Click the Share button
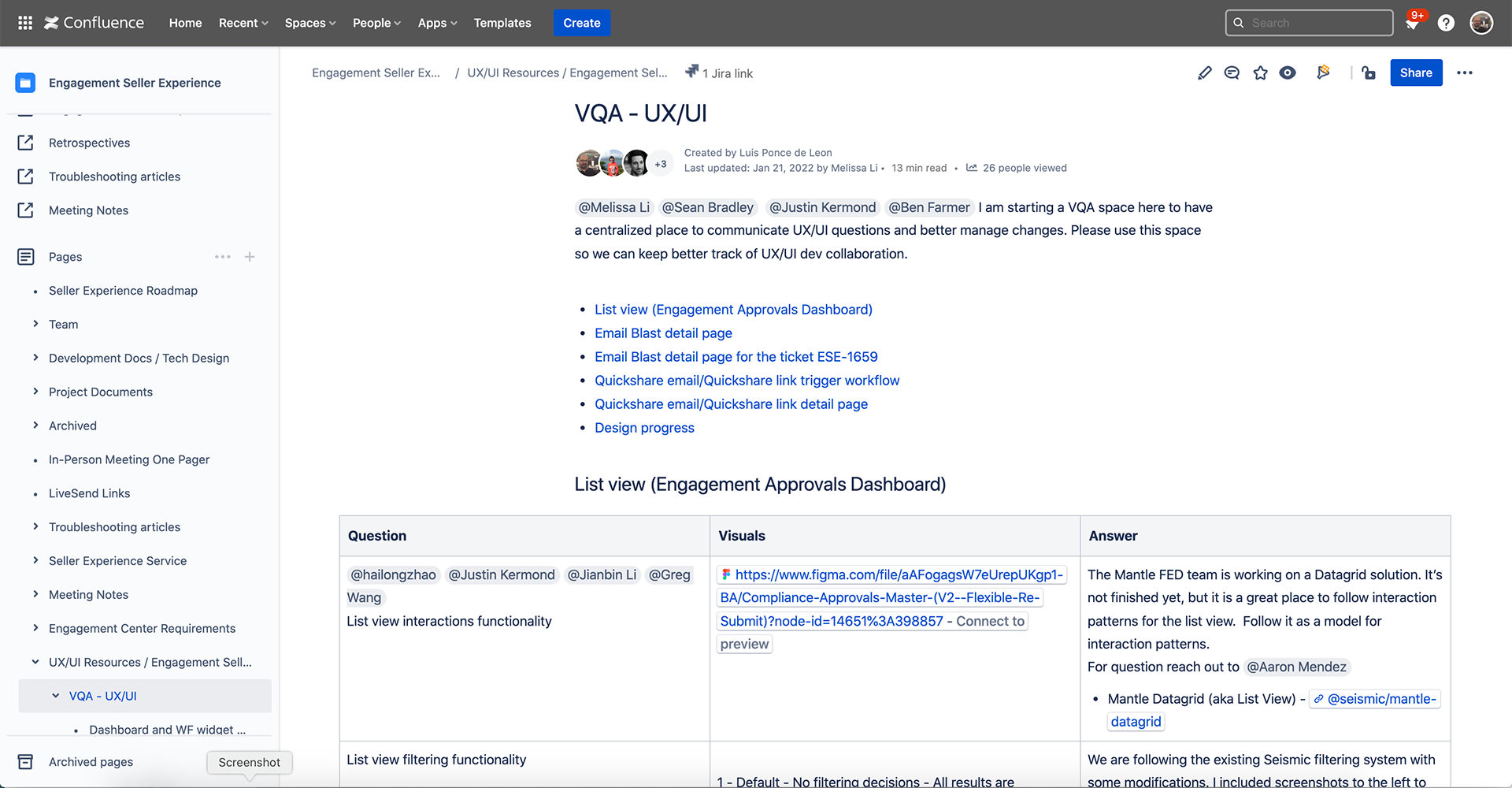 (1416, 72)
